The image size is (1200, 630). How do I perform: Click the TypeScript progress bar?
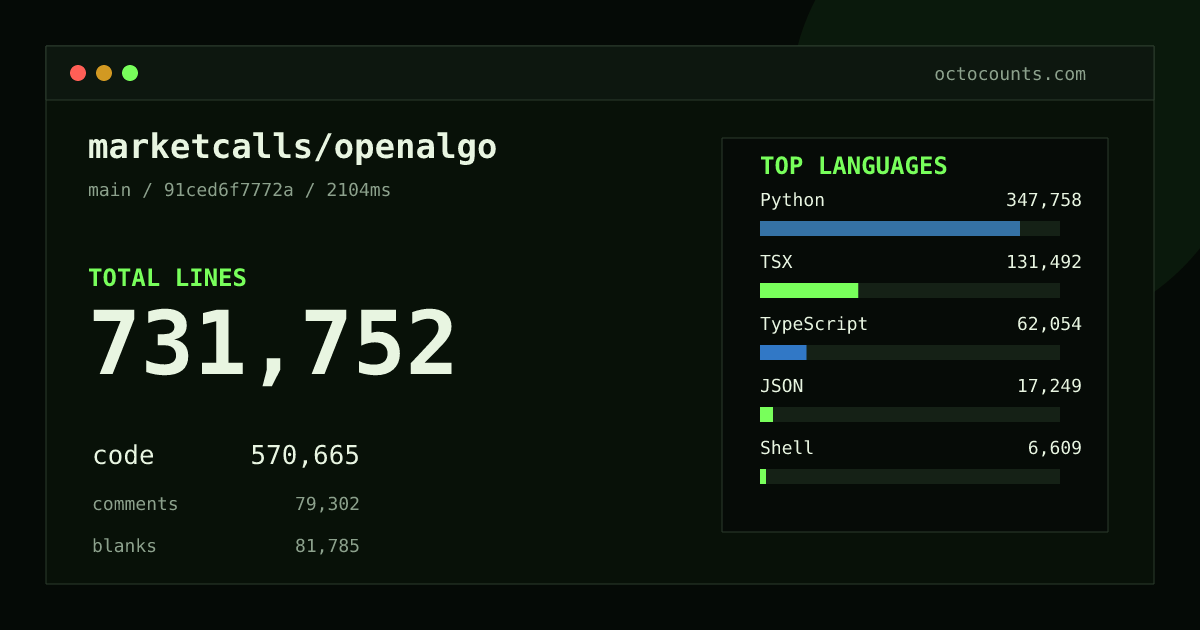(x=910, y=352)
